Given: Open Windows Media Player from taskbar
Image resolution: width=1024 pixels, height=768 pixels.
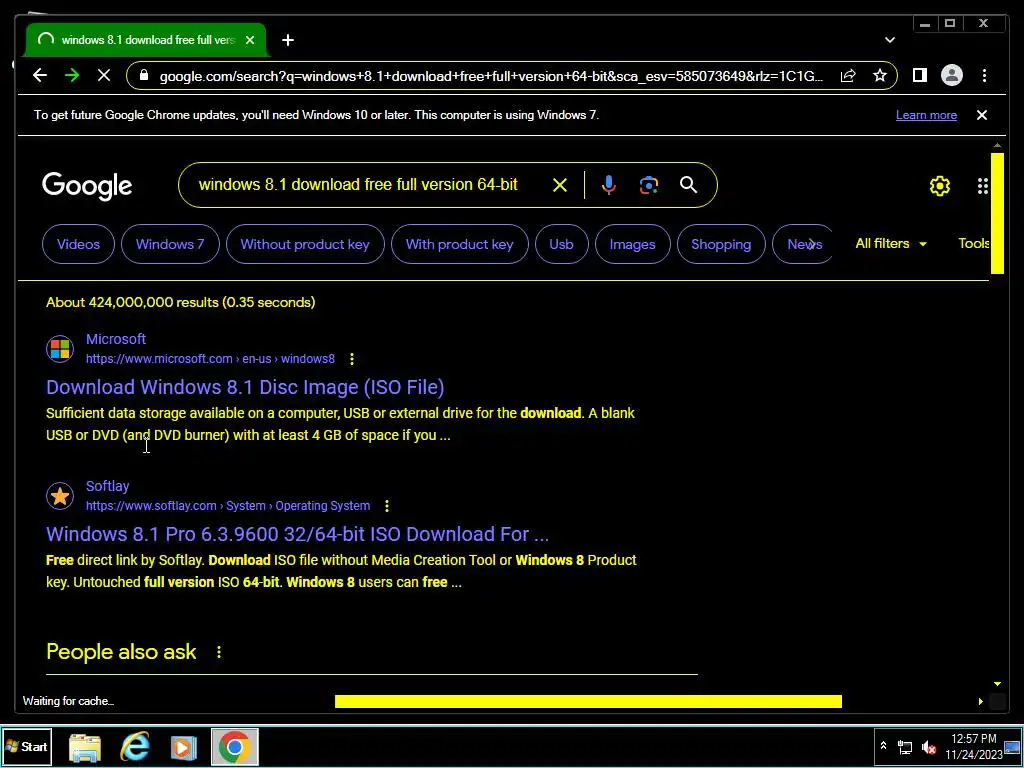Looking at the screenshot, I should 184,747.
